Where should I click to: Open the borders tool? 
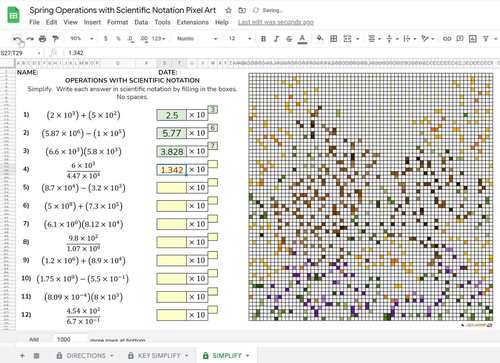(333, 39)
